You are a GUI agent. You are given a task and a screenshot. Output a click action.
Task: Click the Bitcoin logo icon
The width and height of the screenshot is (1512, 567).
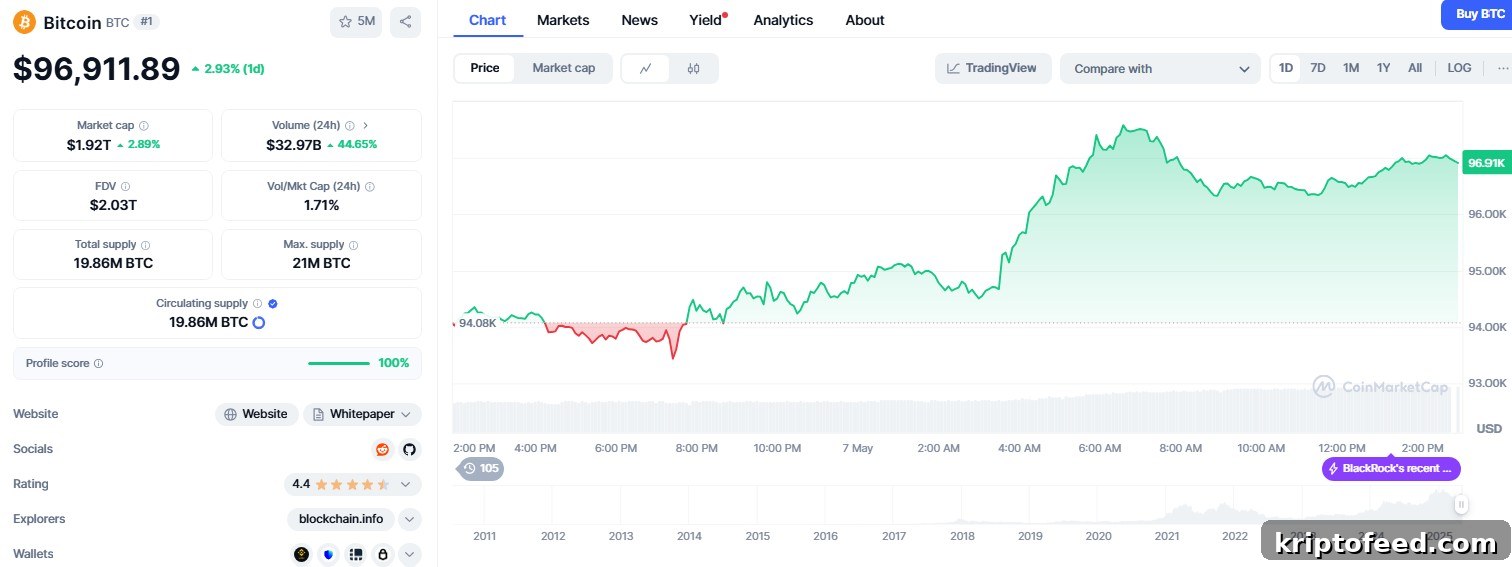point(24,22)
